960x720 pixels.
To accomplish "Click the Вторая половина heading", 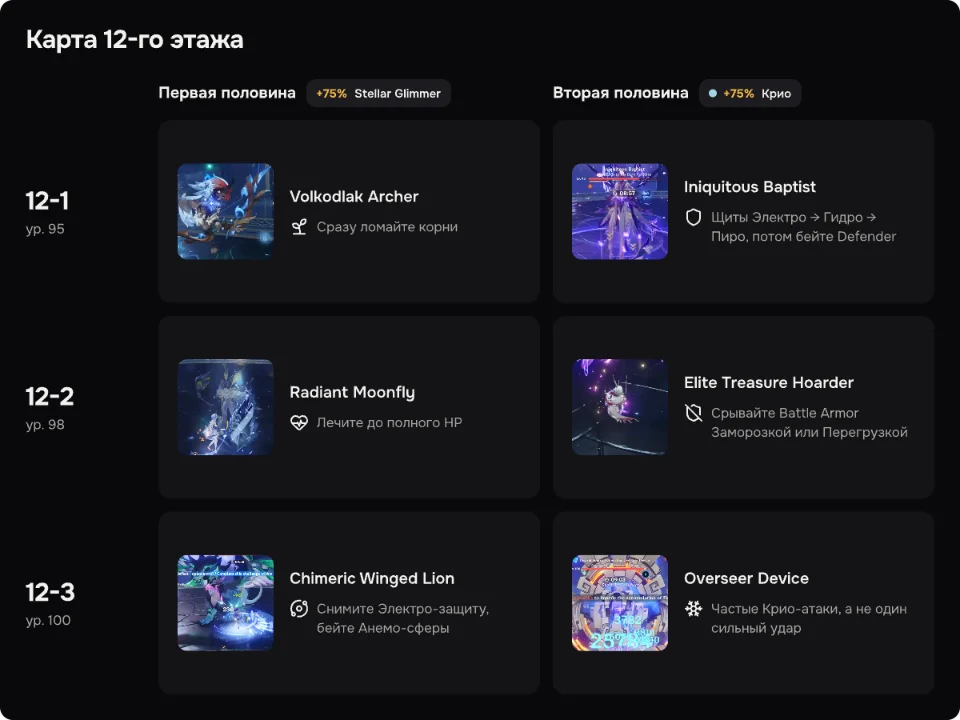I will (620, 93).
